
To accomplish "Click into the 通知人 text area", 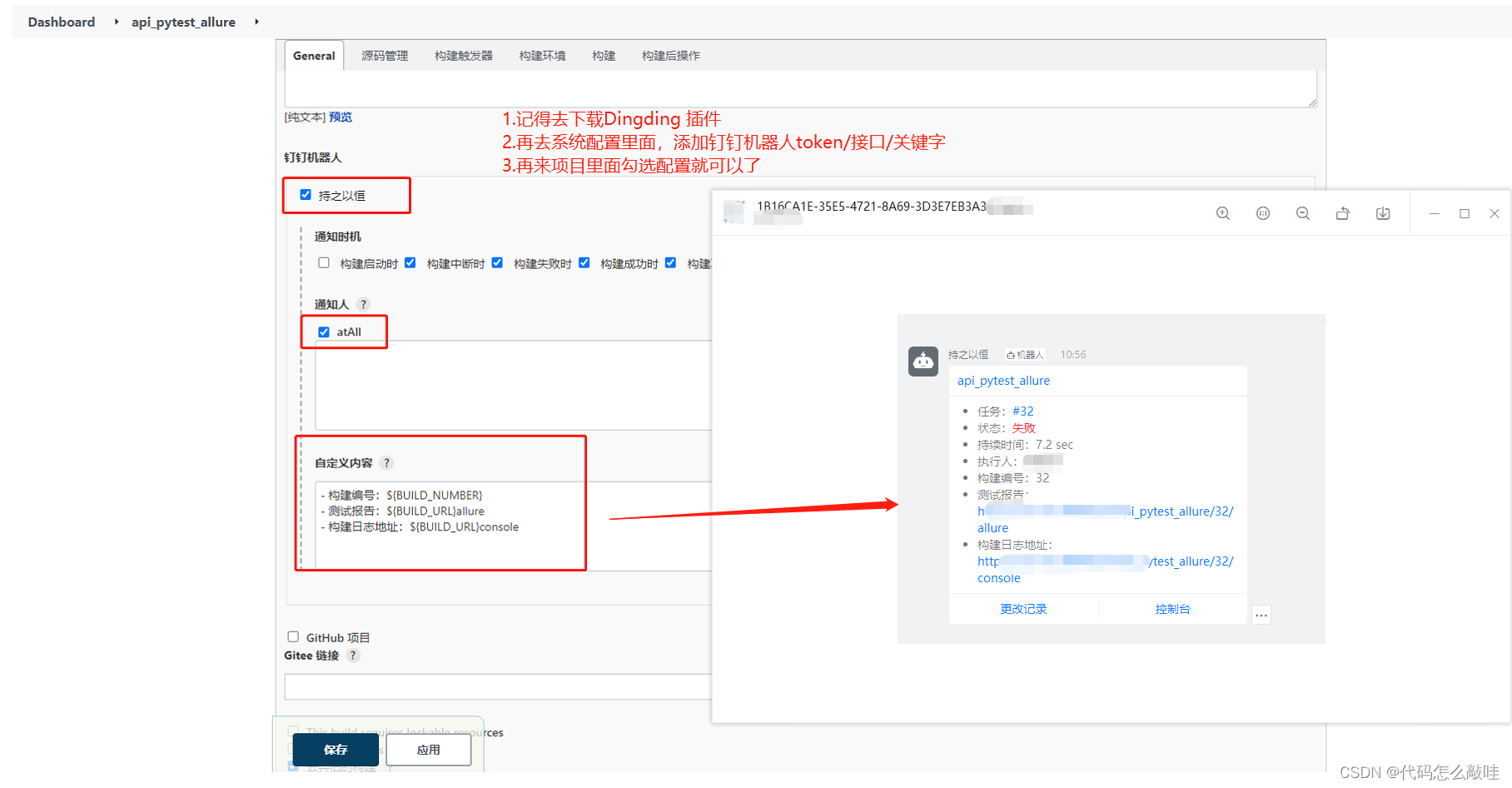I will click(x=513, y=385).
